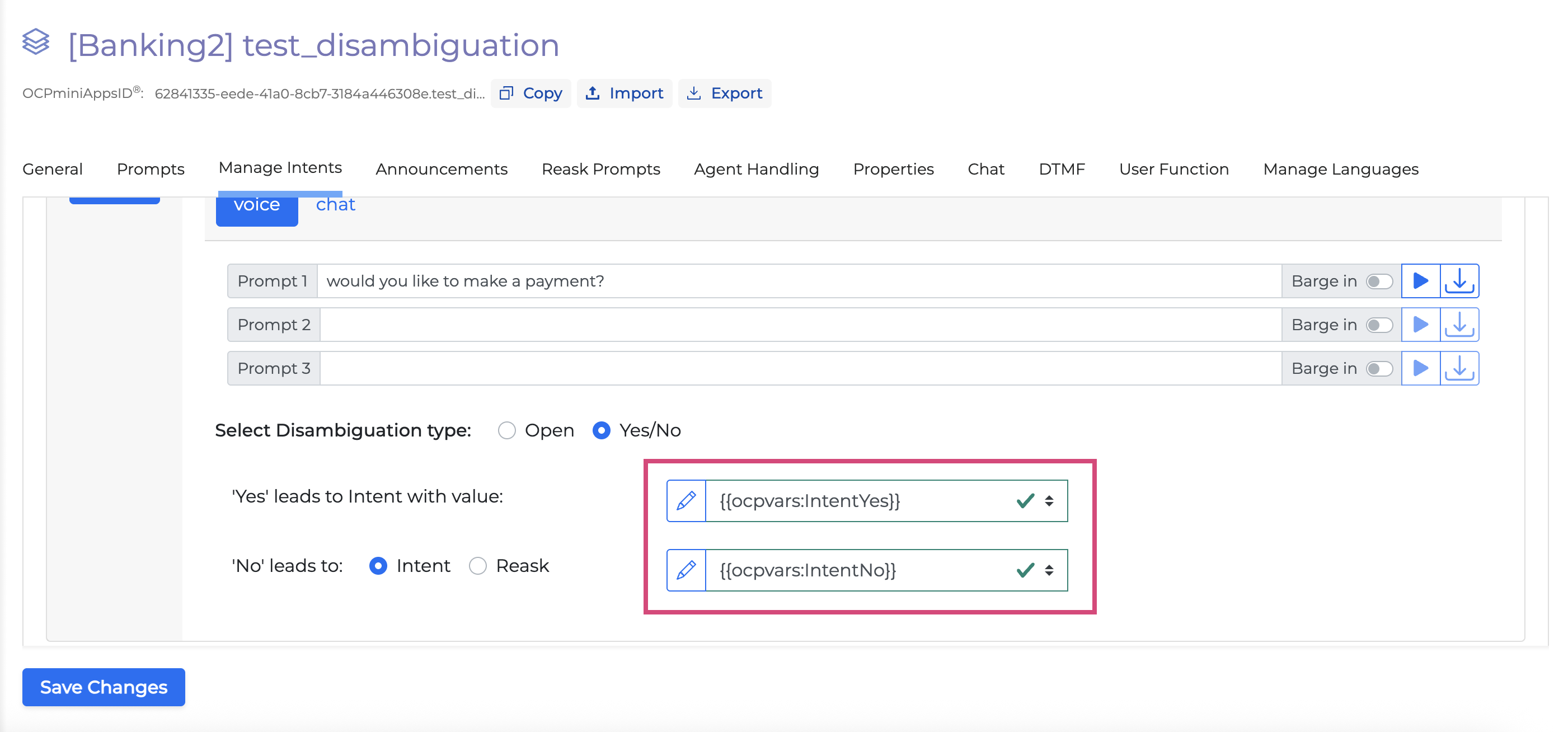Image resolution: width=1568 pixels, height=732 pixels.
Task: Set 'No' leads to Reask
Action: pyautogui.click(x=478, y=566)
